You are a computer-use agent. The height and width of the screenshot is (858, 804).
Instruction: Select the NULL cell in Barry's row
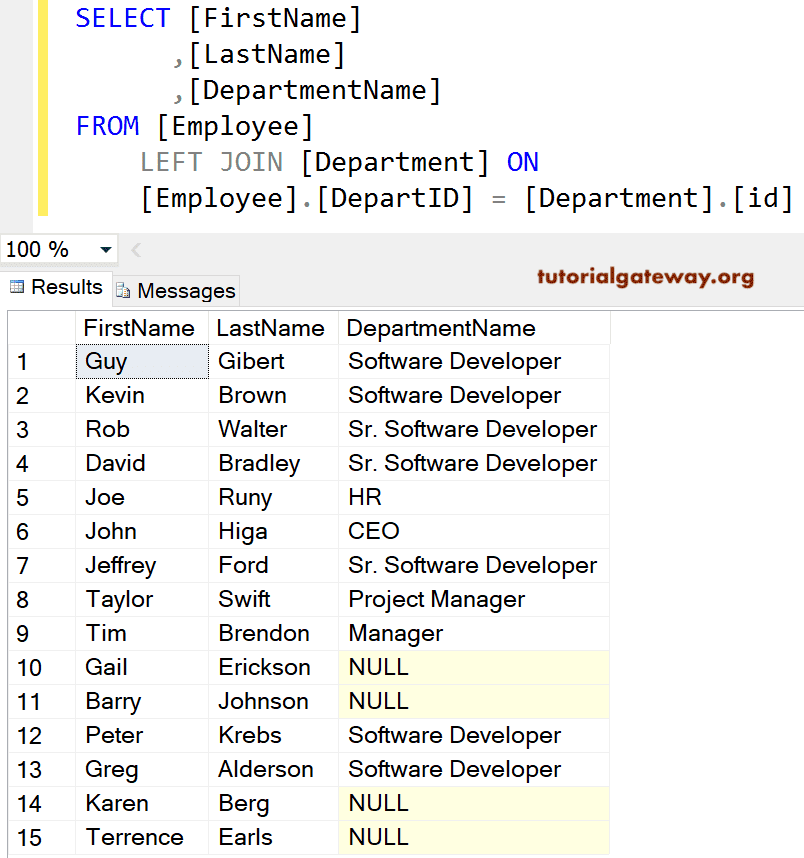tap(474, 702)
